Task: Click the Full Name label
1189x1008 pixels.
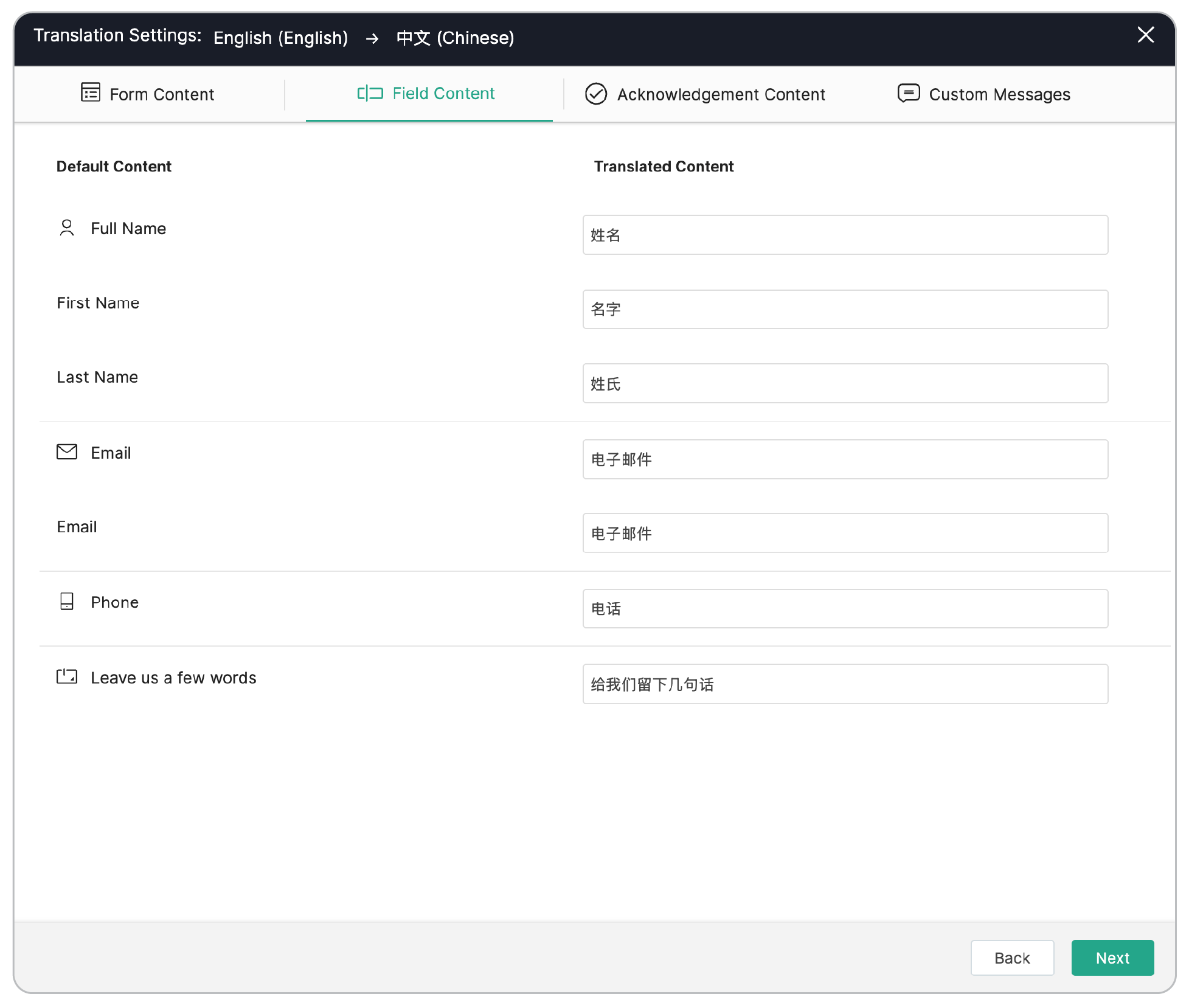Action: 128,228
